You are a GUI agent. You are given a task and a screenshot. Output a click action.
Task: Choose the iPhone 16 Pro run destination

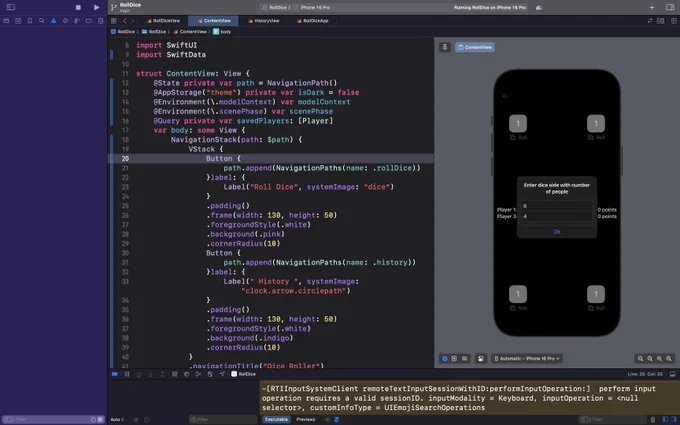point(312,8)
